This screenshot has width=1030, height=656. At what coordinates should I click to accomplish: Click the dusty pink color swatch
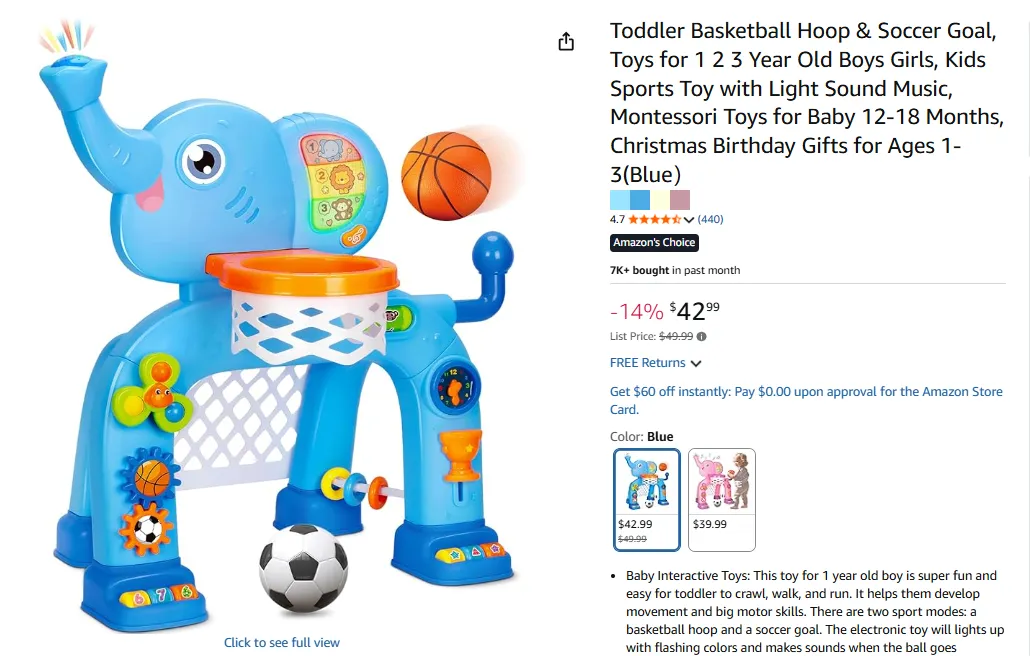pos(680,200)
